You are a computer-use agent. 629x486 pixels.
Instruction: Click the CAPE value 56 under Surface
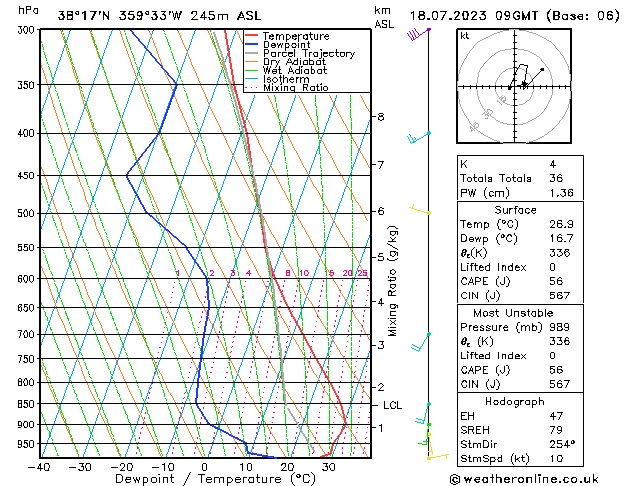[x=556, y=281]
